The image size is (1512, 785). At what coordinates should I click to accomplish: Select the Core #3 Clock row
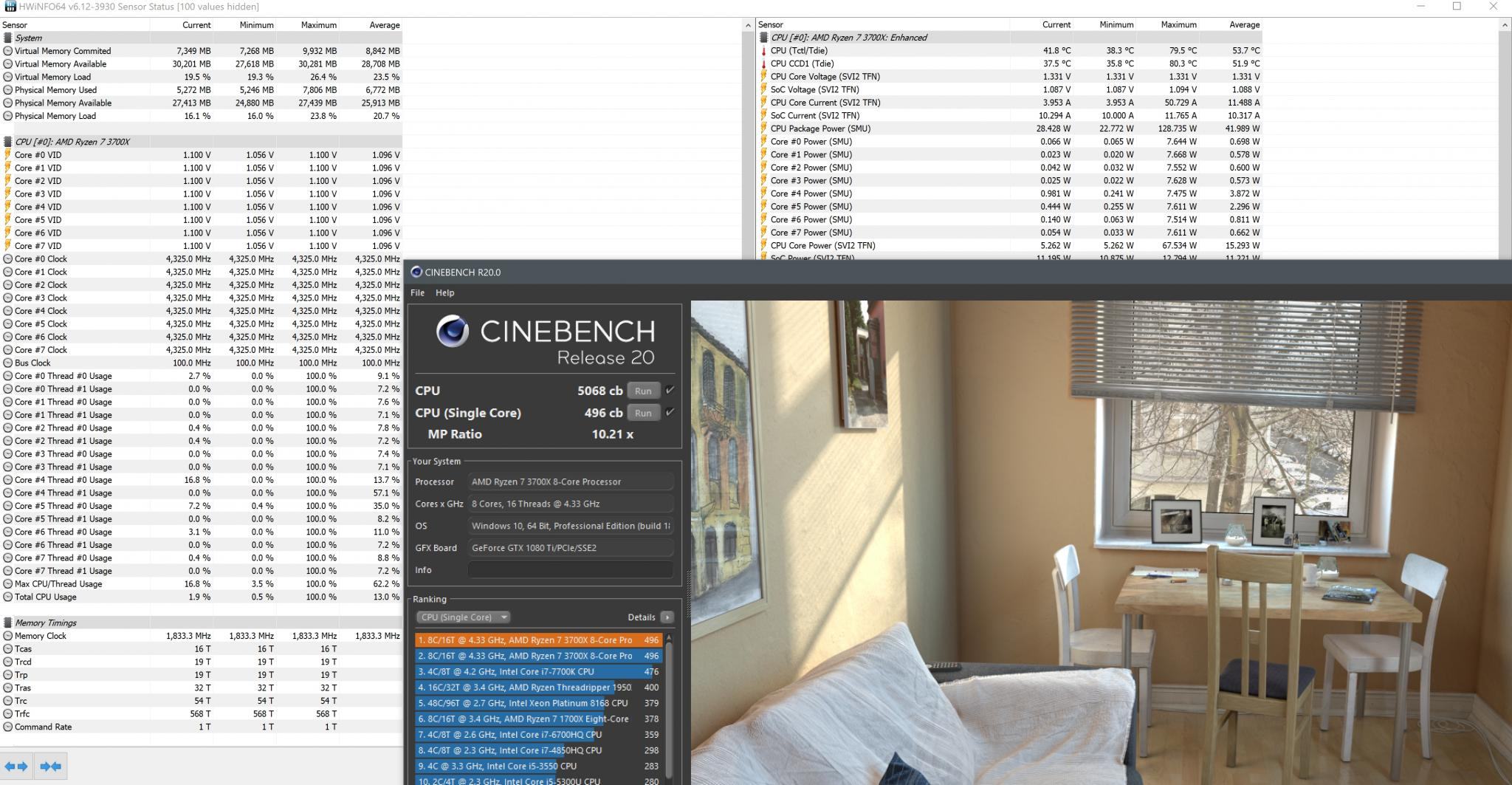click(x=202, y=298)
